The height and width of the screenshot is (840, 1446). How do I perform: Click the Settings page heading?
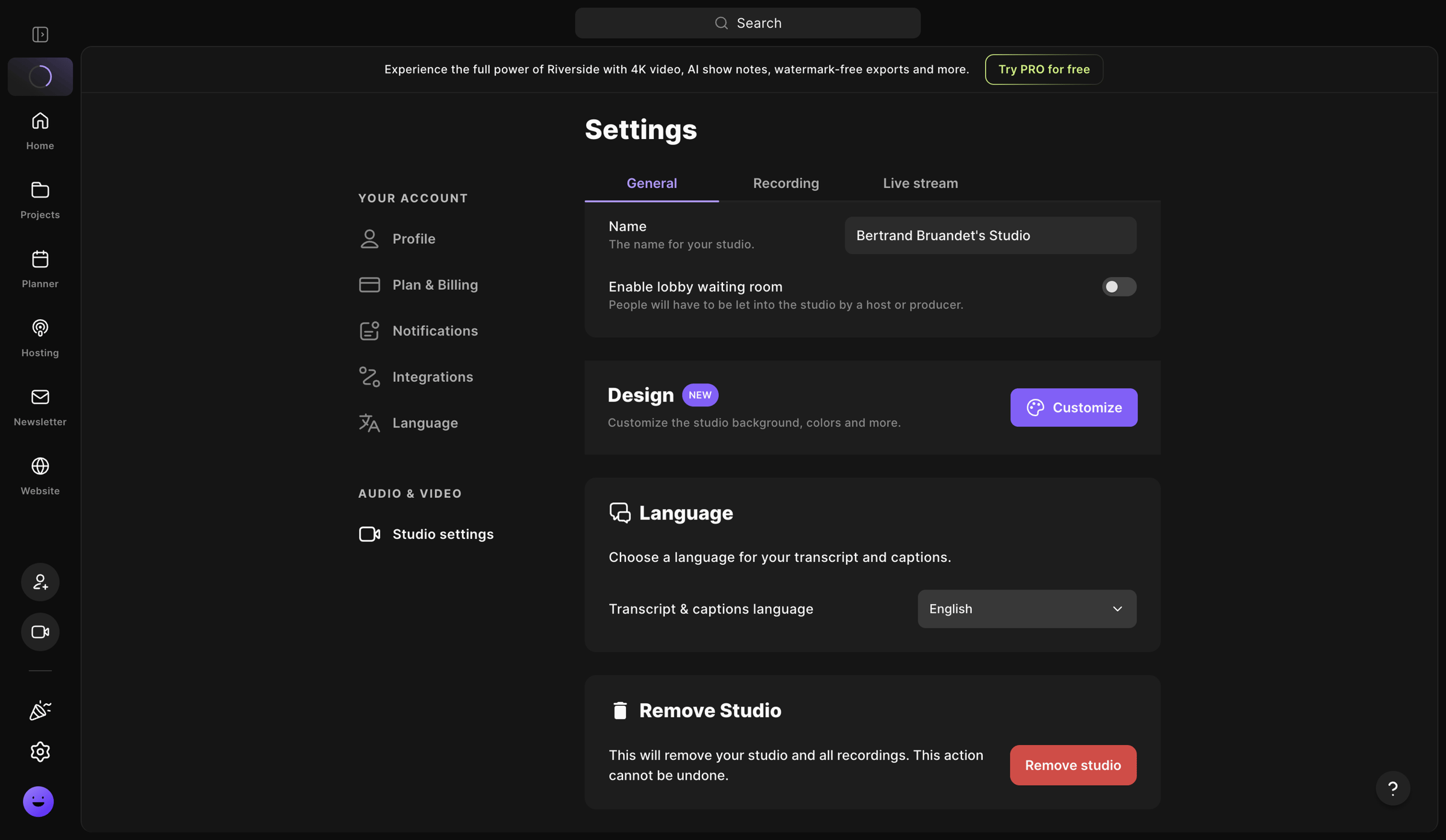point(640,129)
